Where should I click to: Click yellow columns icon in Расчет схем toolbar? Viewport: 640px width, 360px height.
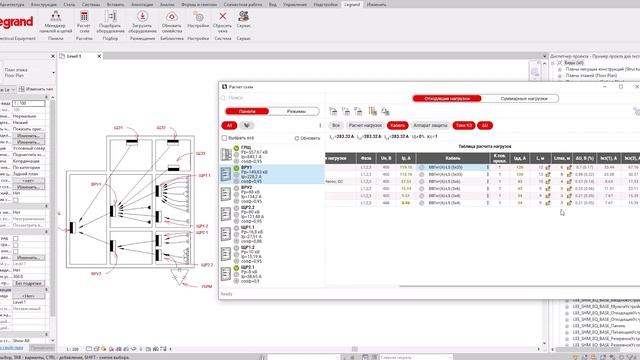tap(372, 111)
